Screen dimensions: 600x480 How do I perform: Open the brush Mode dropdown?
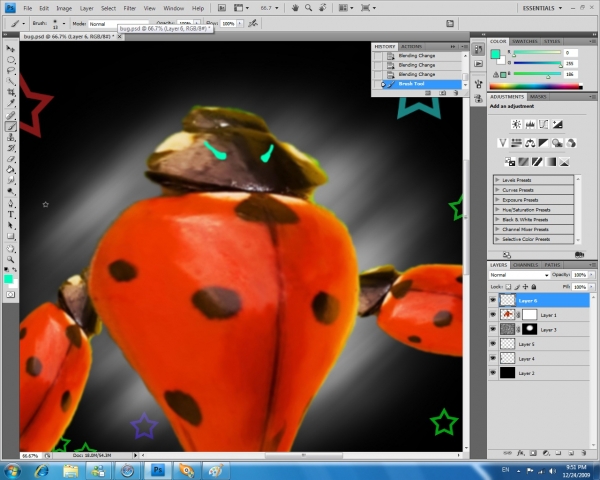pos(119,24)
